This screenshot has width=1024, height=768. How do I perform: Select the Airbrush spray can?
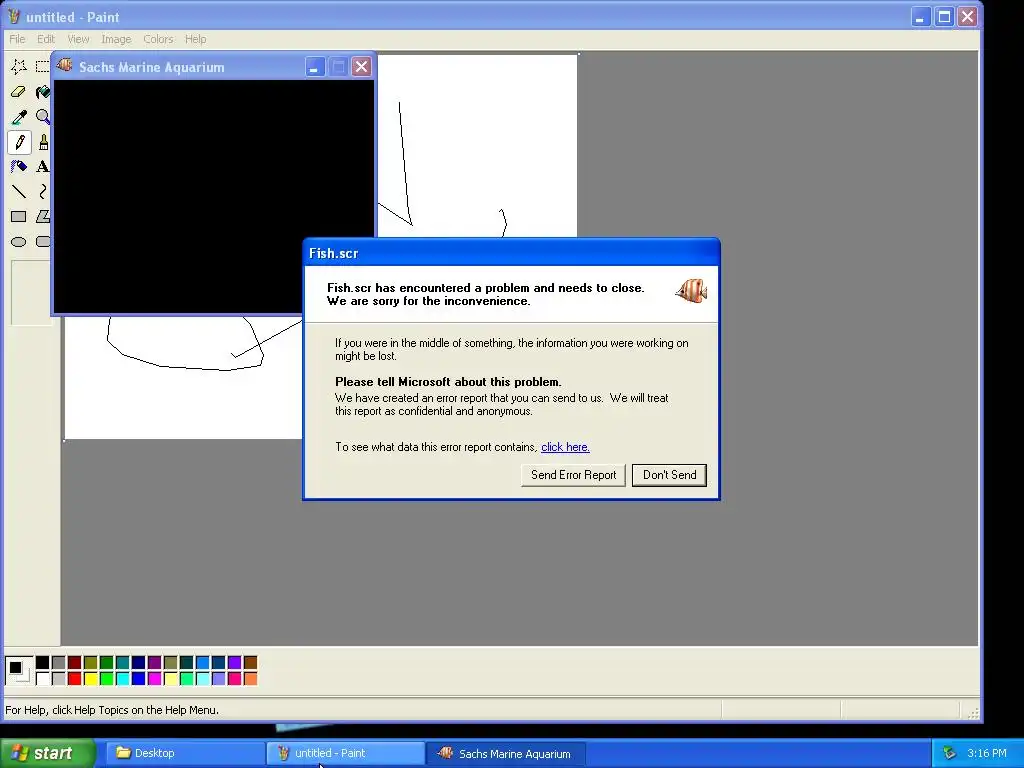pyautogui.click(x=18, y=167)
